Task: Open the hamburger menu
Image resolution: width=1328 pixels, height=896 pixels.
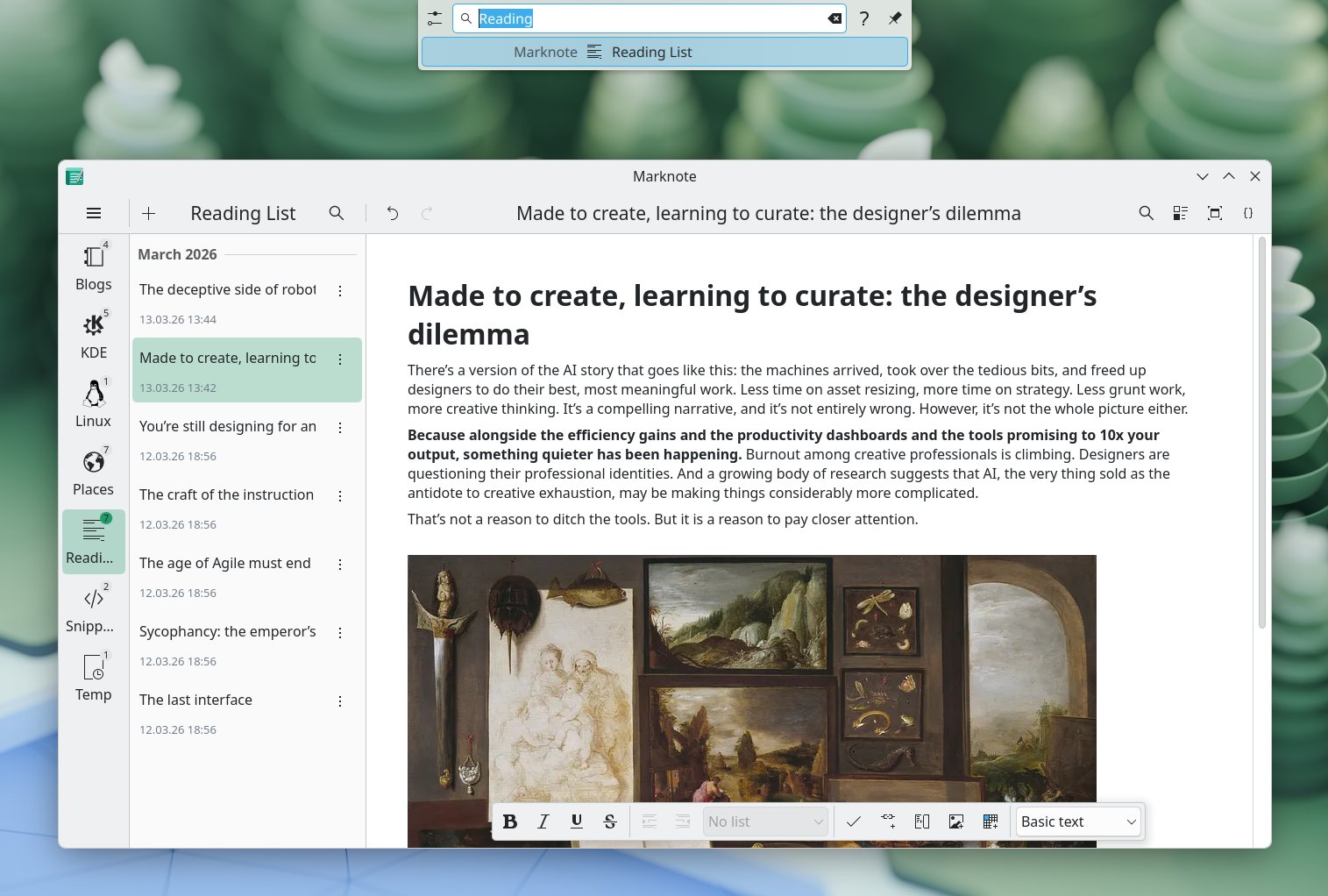Action: [94, 213]
